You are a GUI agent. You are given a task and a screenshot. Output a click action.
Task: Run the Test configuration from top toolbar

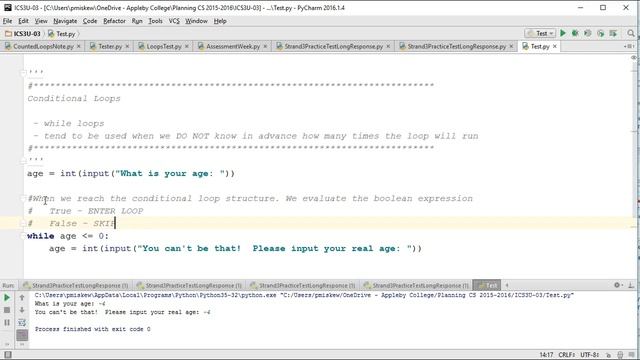click(x=563, y=33)
